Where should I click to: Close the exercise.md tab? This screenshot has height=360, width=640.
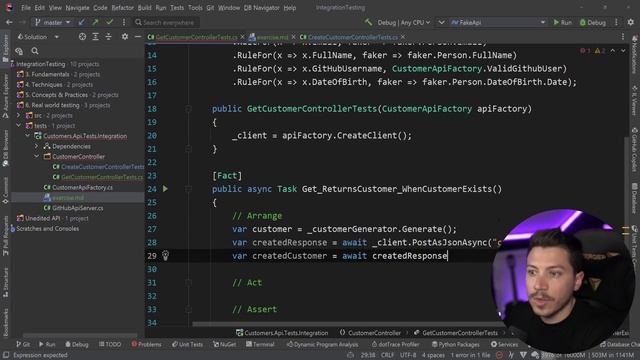pyautogui.click(x=293, y=37)
